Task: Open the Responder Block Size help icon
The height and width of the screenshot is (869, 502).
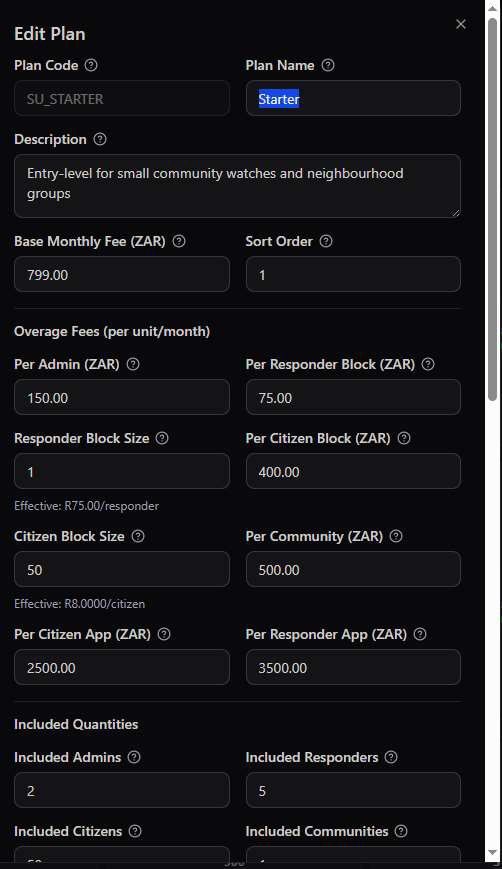Action: pos(162,438)
